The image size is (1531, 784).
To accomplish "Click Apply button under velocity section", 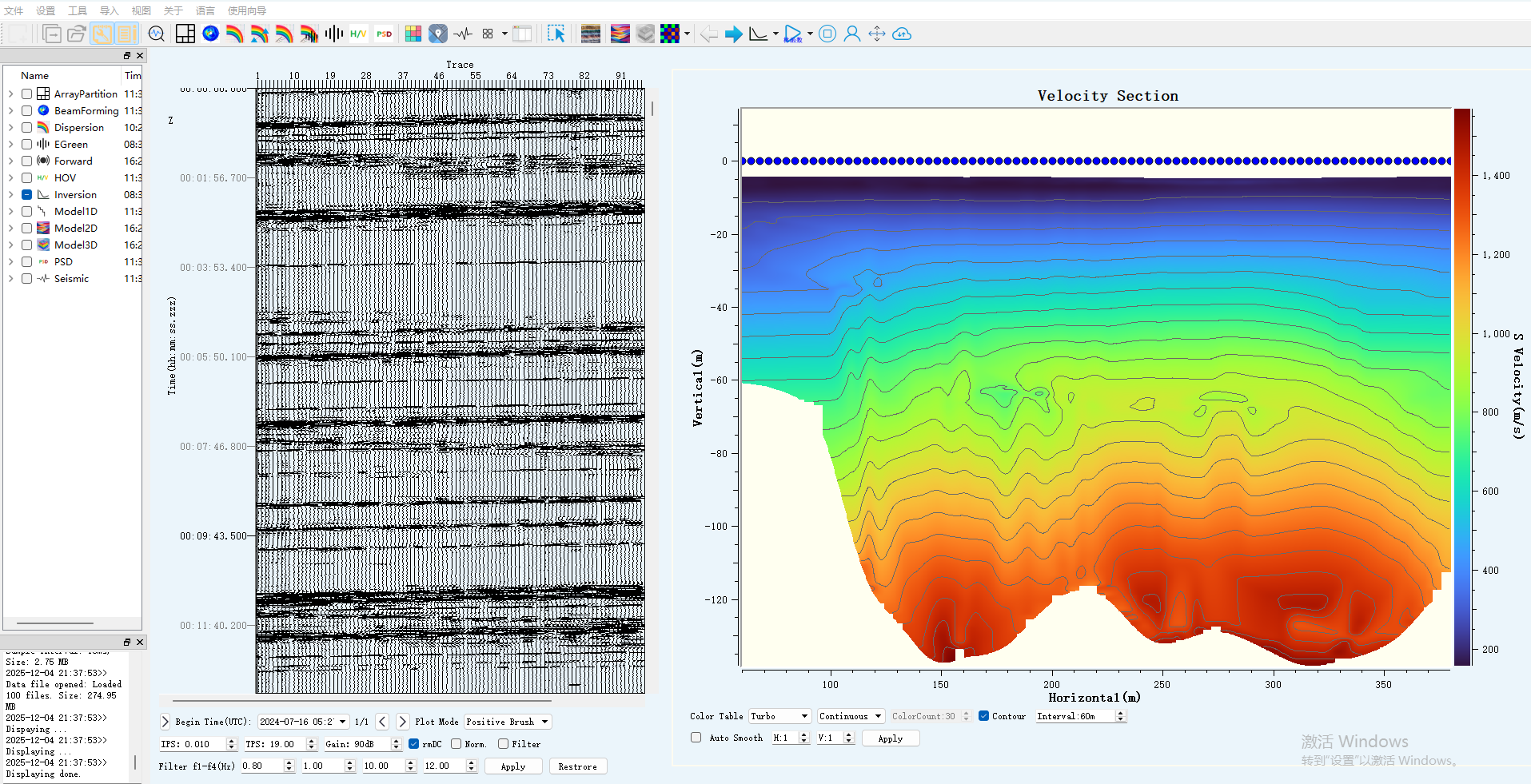I will tap(890, 738).
